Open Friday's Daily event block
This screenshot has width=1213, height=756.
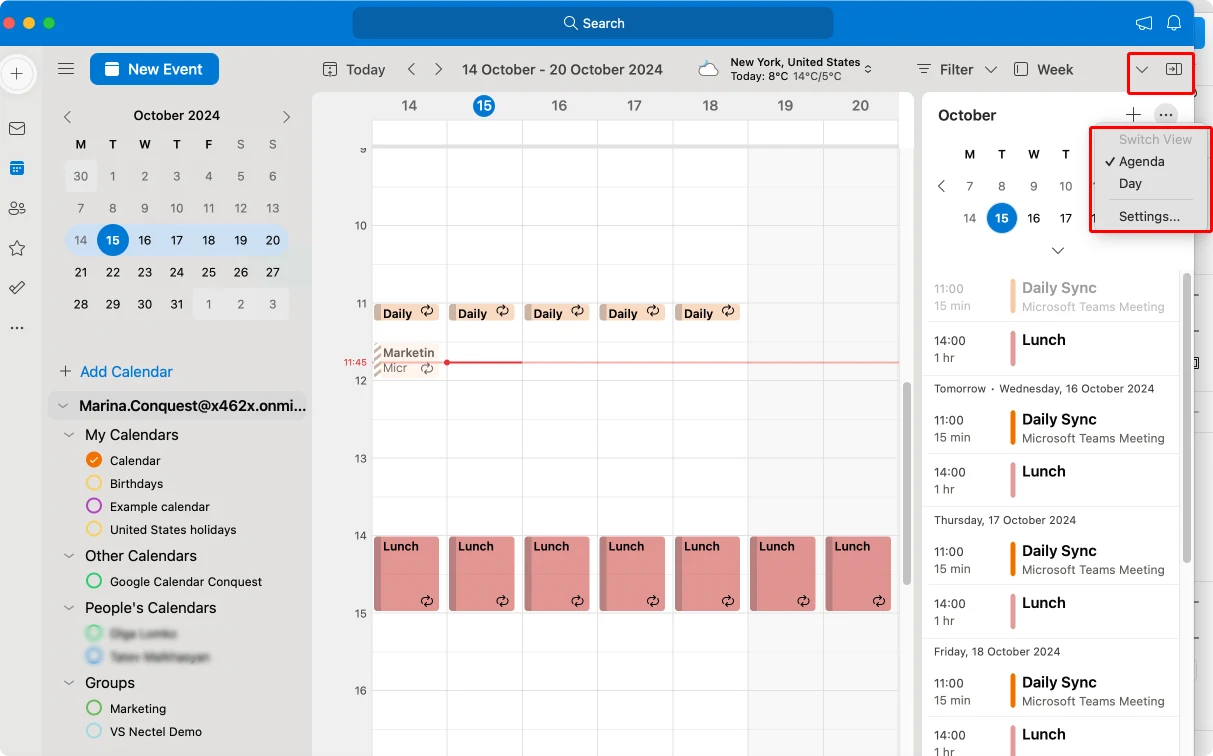tap(707, 313)
